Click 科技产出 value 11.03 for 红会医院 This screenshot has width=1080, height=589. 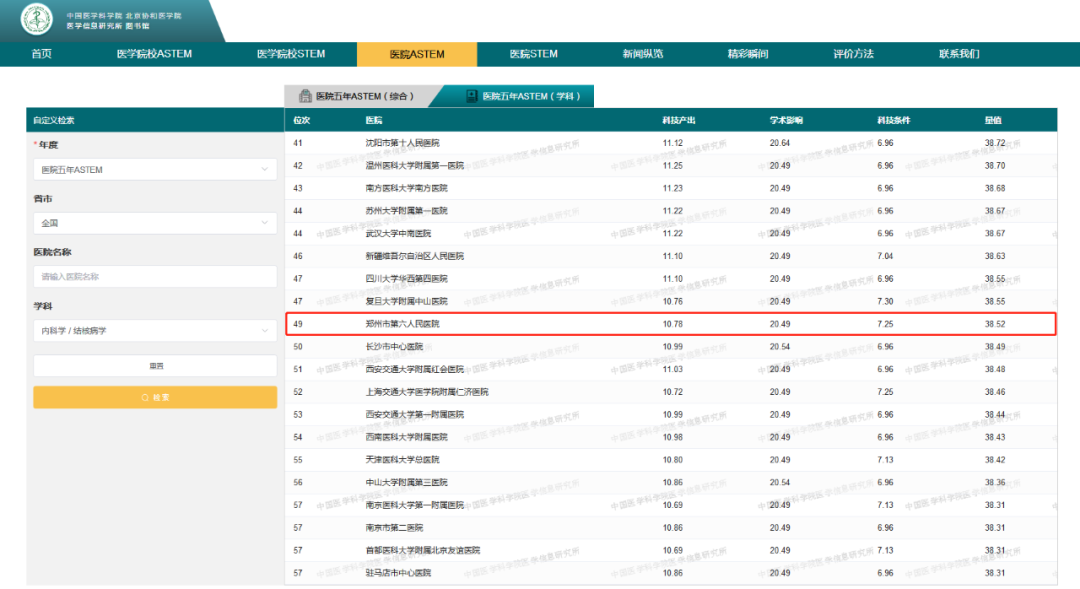(672, 369)
